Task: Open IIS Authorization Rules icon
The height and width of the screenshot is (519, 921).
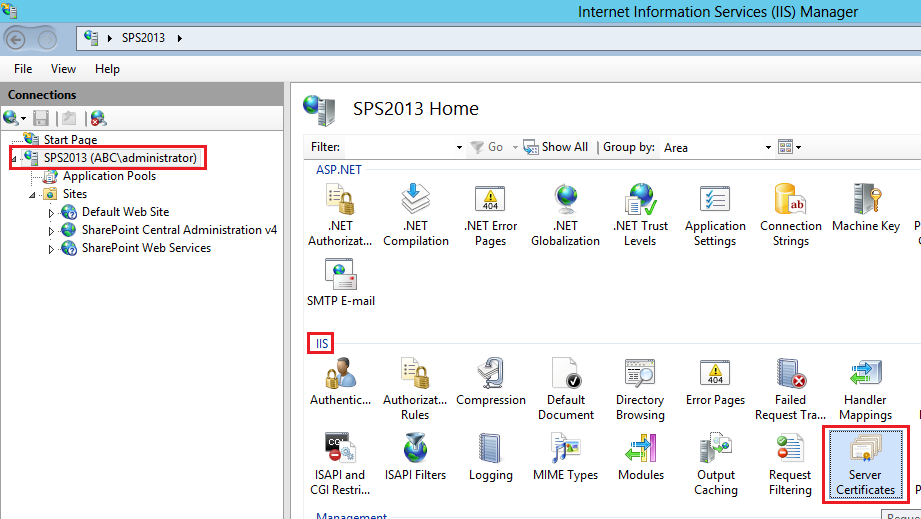Action: (x=415, y=389)
